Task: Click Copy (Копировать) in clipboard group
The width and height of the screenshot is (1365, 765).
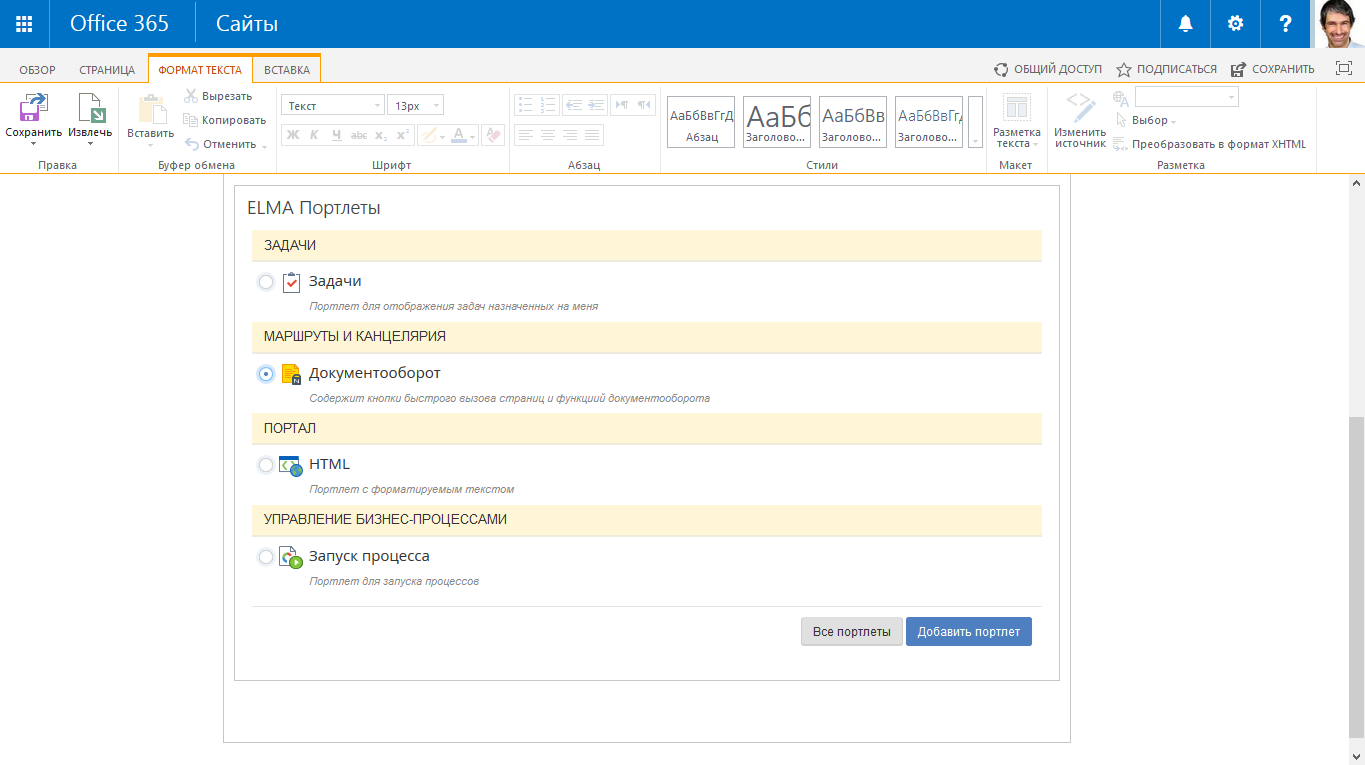Action: pos(225,120)
